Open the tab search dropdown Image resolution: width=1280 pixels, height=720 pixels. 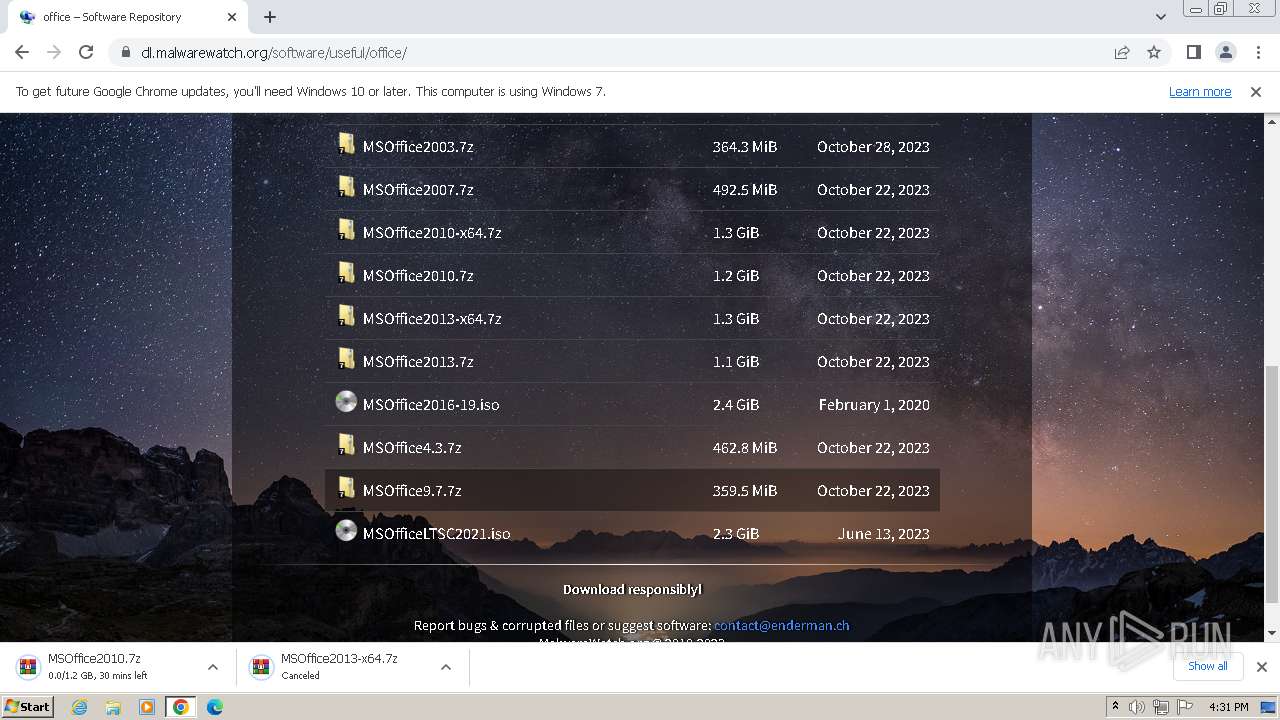1160,17
